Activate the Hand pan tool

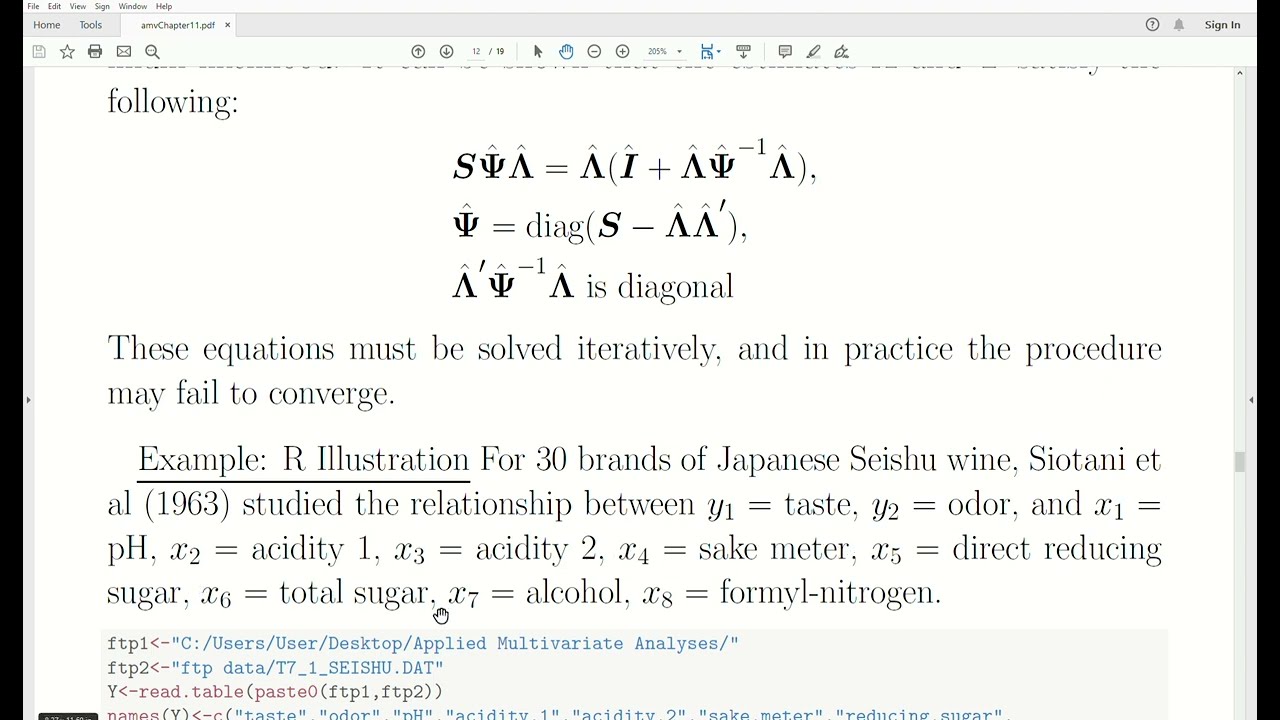[x=566, y=52]
